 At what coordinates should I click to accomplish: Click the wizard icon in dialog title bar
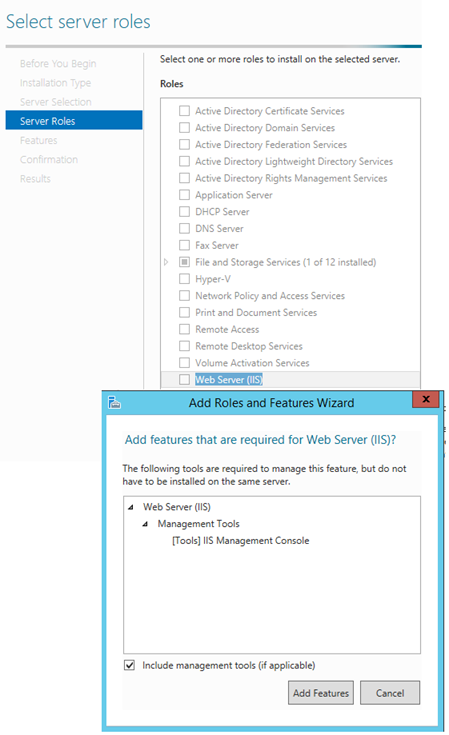[x=115, y=403]
